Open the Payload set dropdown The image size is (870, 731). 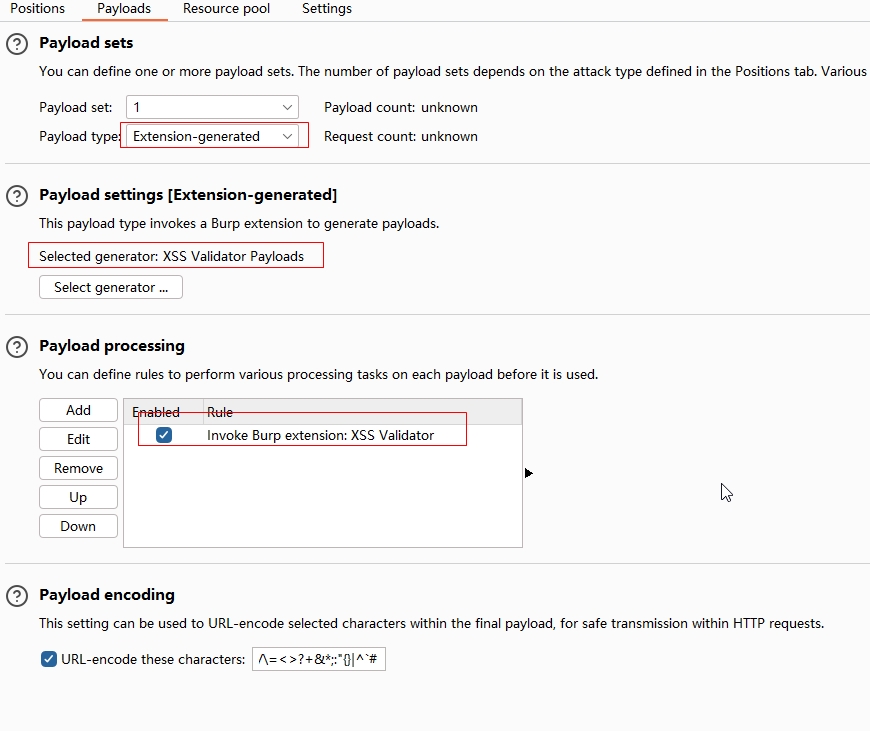coord(212,107)
